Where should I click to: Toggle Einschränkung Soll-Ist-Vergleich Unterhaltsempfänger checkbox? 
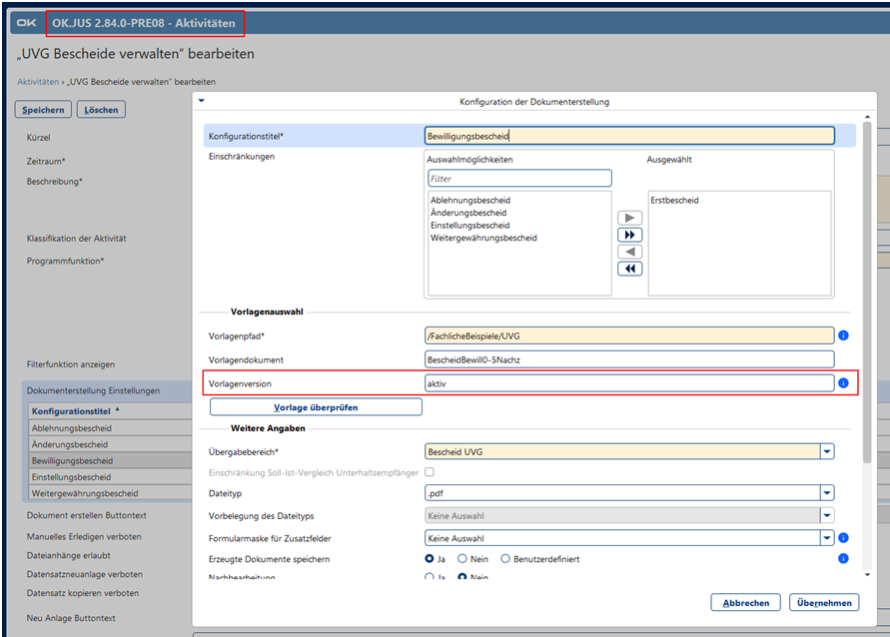pyautogui.click(x=430, y=472)
